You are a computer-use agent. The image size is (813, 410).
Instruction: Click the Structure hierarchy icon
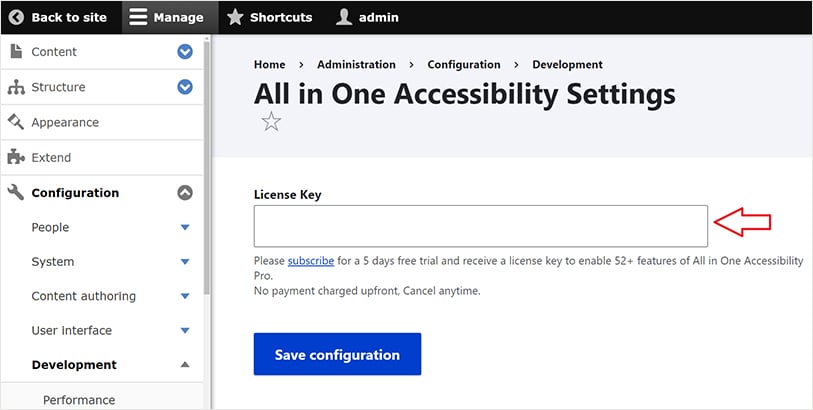tap(15, 87)
